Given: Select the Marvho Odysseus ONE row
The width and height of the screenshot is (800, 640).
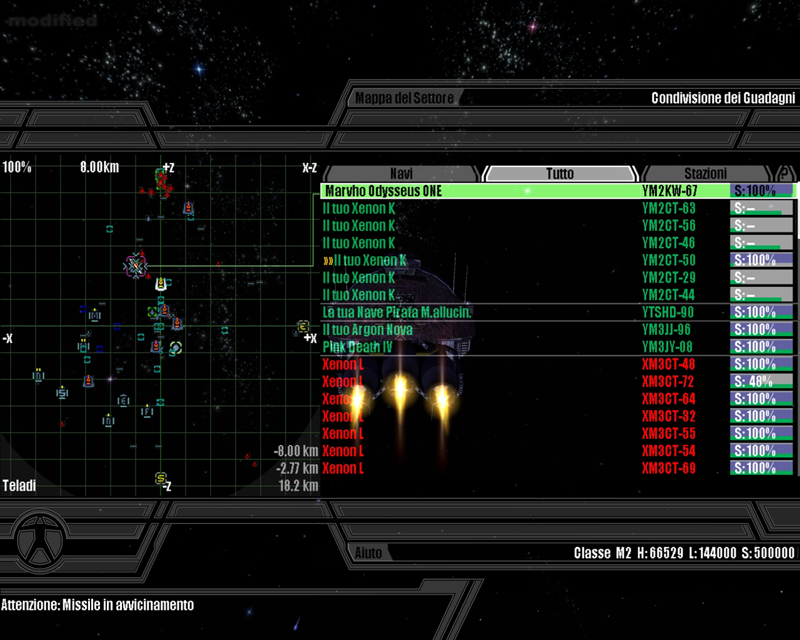Looking at the screenshot, I should [x=558, y=191].
